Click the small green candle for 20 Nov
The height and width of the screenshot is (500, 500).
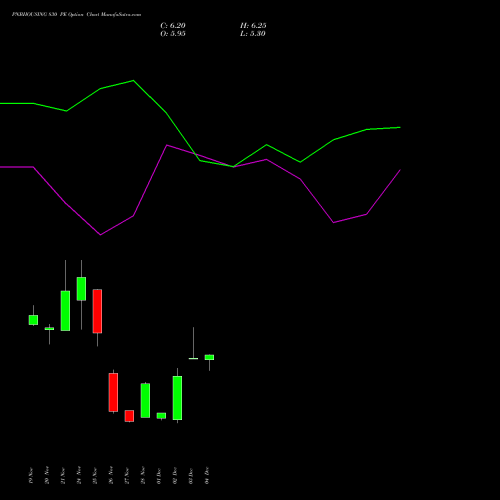(x=49, y=329)
